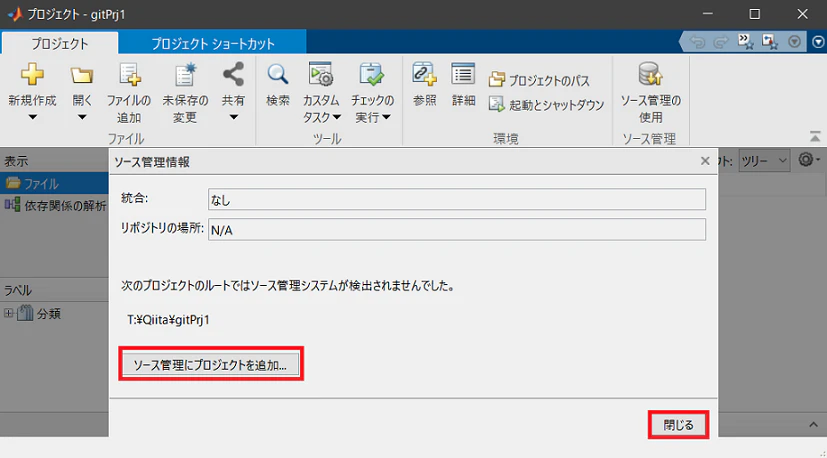Open プロジェクトのパス settings

tap(538, 80)
